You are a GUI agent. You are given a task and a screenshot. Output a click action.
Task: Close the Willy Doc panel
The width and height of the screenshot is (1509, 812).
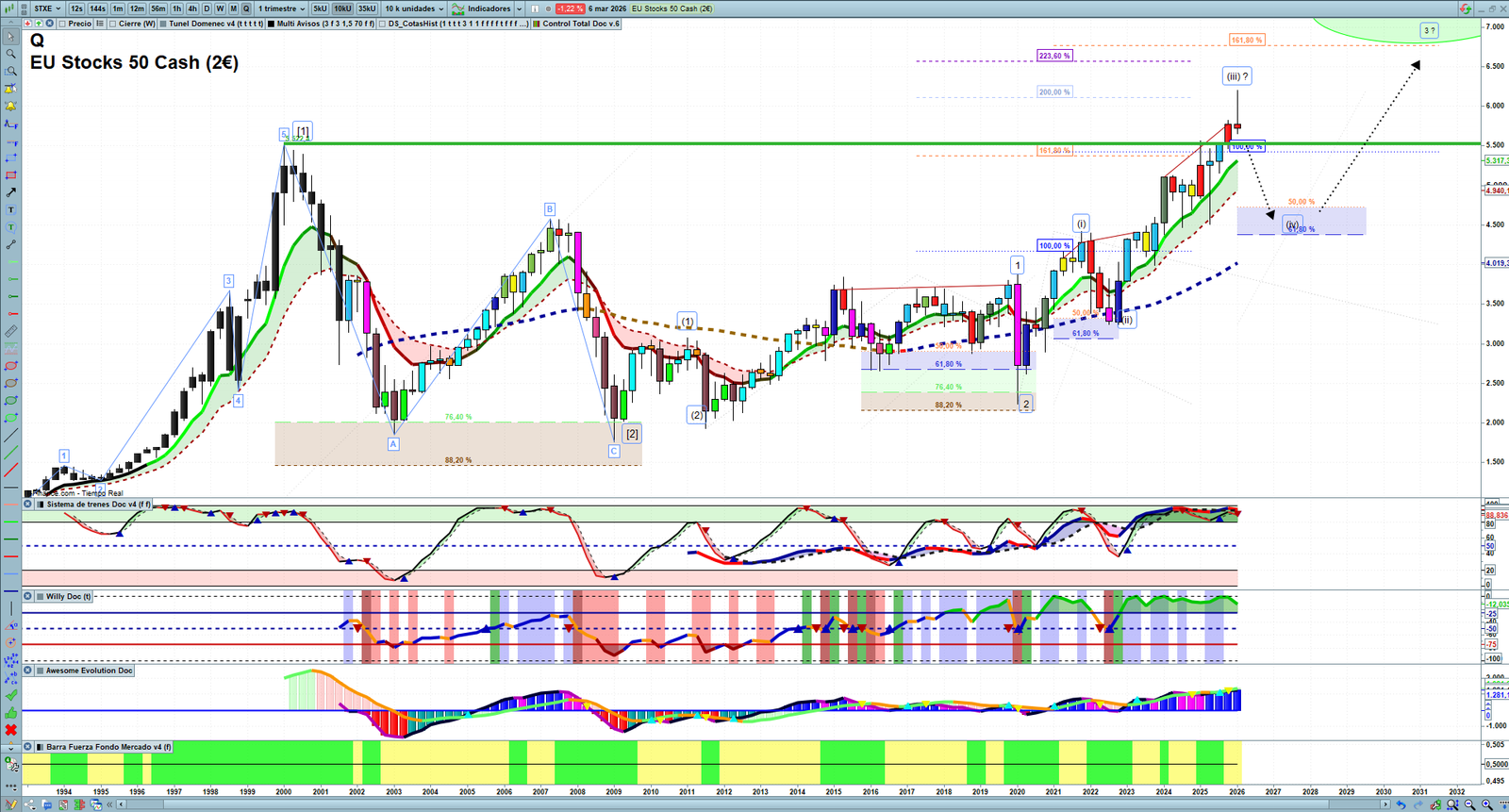[28, 596]
